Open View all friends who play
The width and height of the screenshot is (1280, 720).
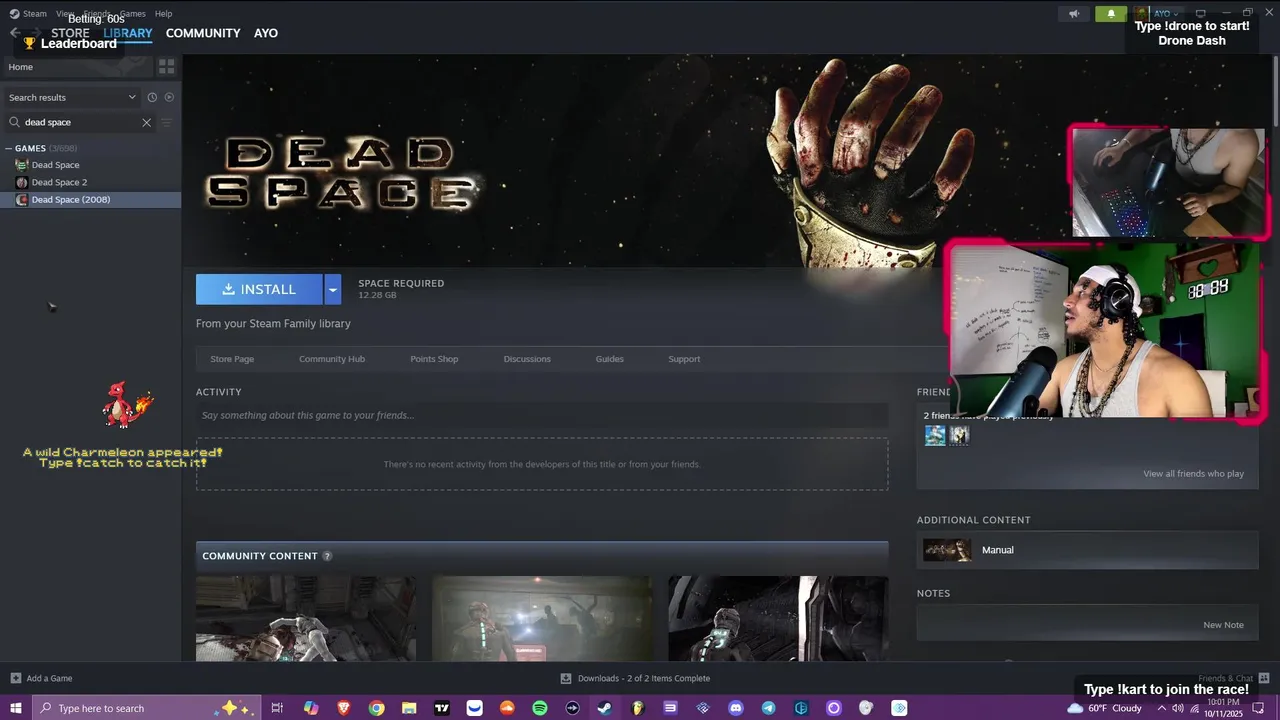(1193, 473)
